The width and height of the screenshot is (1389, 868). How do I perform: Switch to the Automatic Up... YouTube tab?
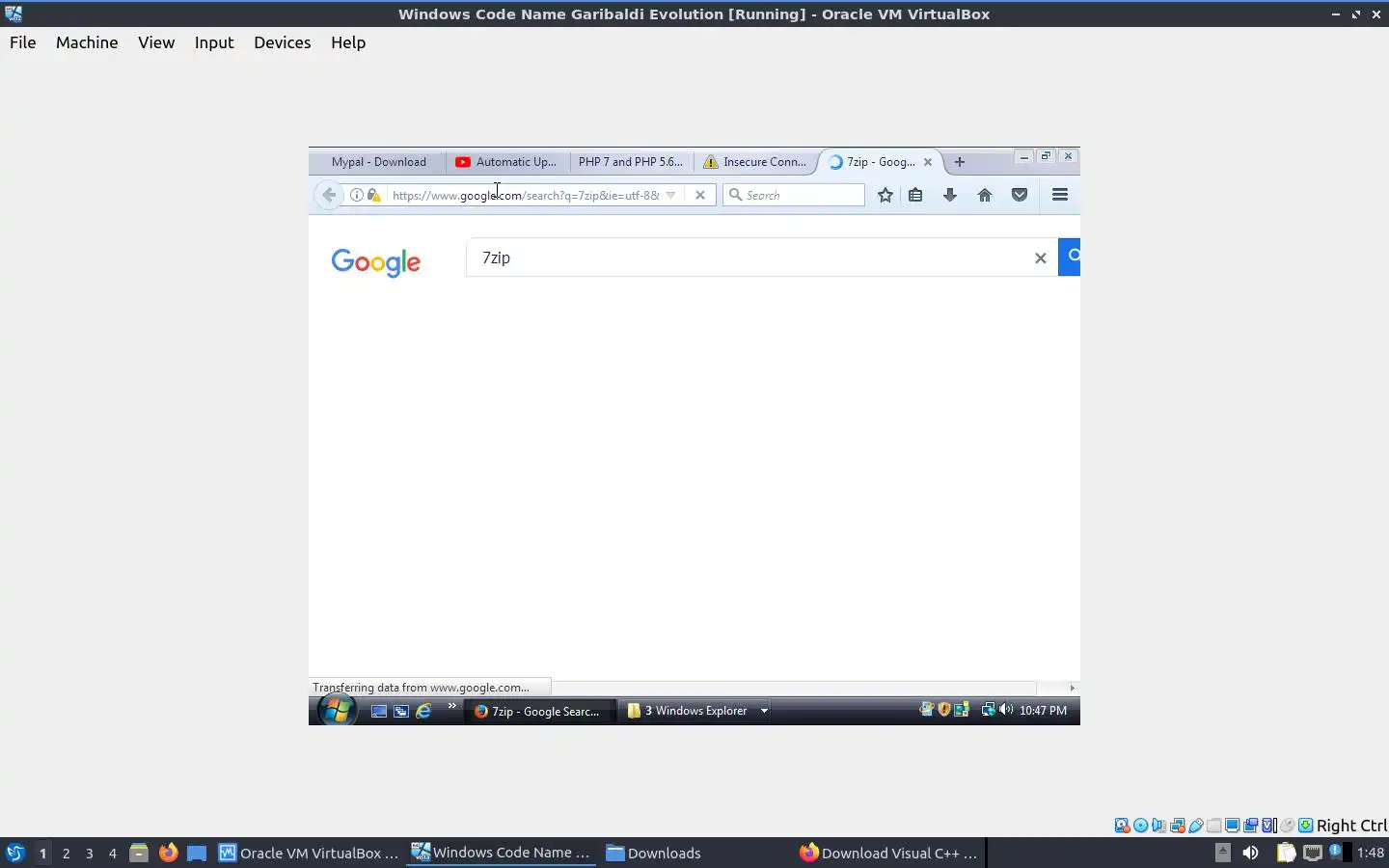pyautogui.click(x=507, y=162)
